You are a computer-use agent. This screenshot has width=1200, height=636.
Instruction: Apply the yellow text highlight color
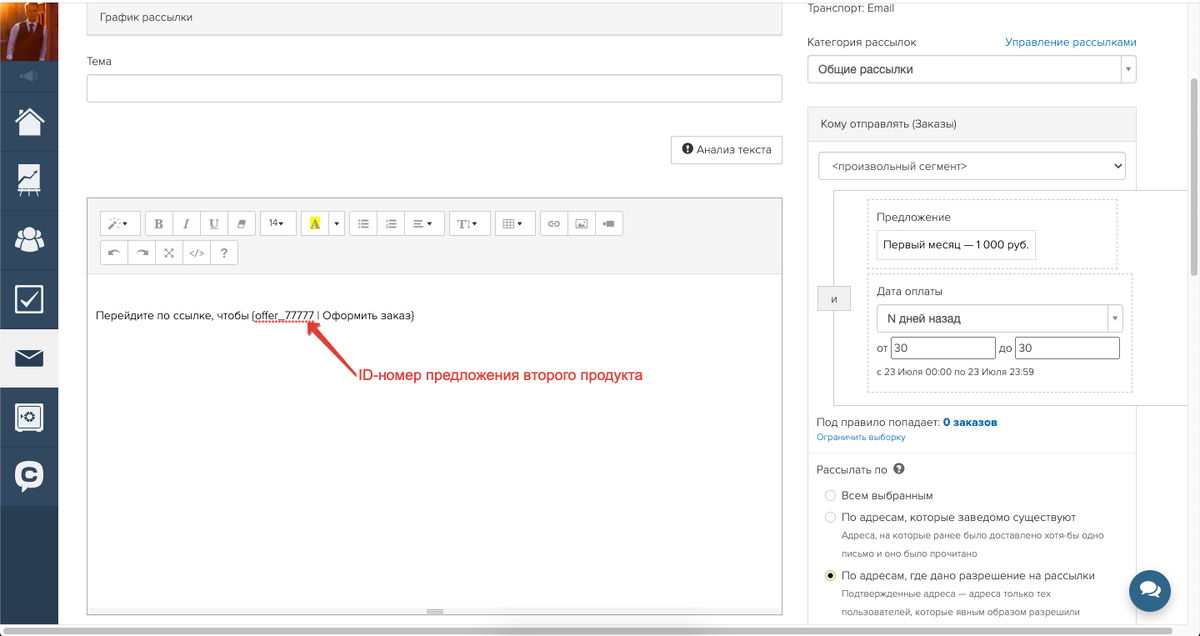pos(315,224)
